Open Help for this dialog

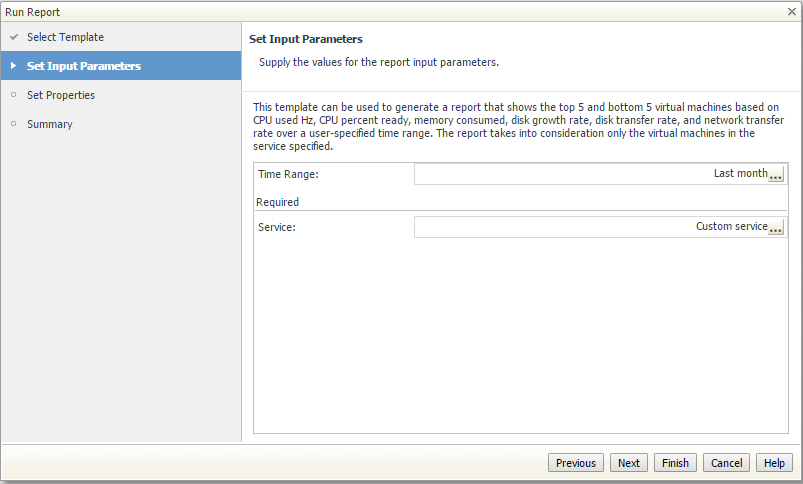tap(774, 463)
